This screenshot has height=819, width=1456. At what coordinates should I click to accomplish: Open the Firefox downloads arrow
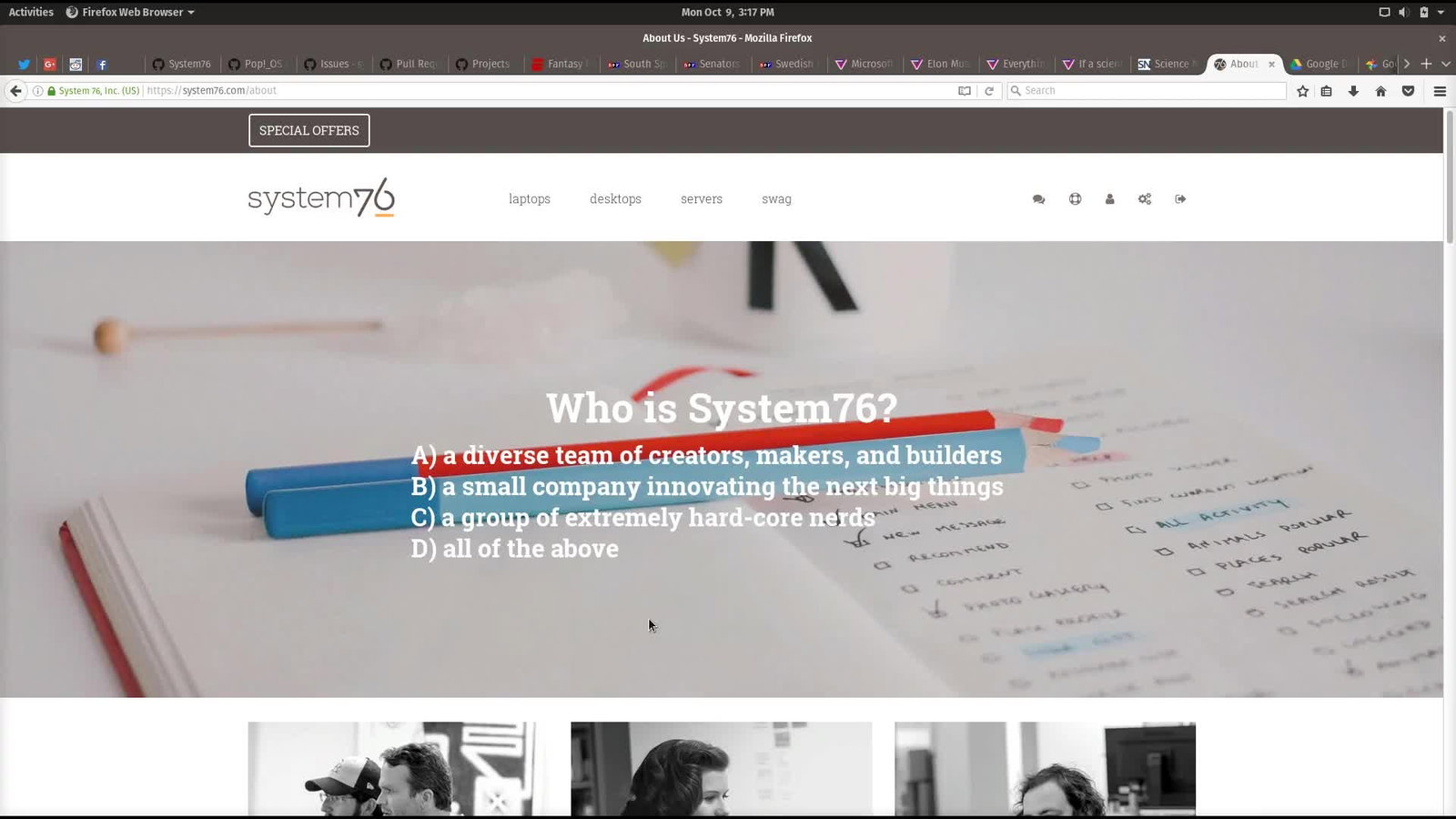pos(1353,91)
